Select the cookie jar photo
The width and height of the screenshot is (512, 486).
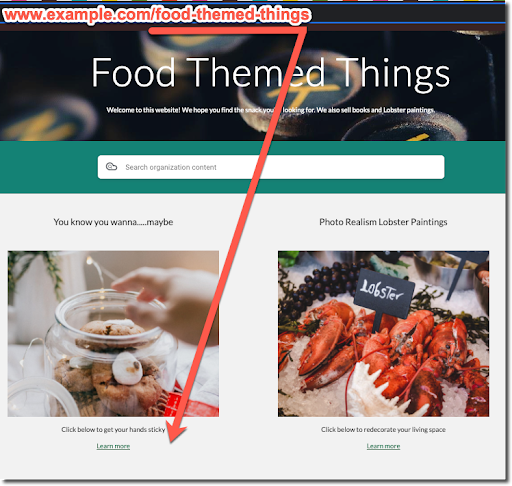tap(113, 334)
